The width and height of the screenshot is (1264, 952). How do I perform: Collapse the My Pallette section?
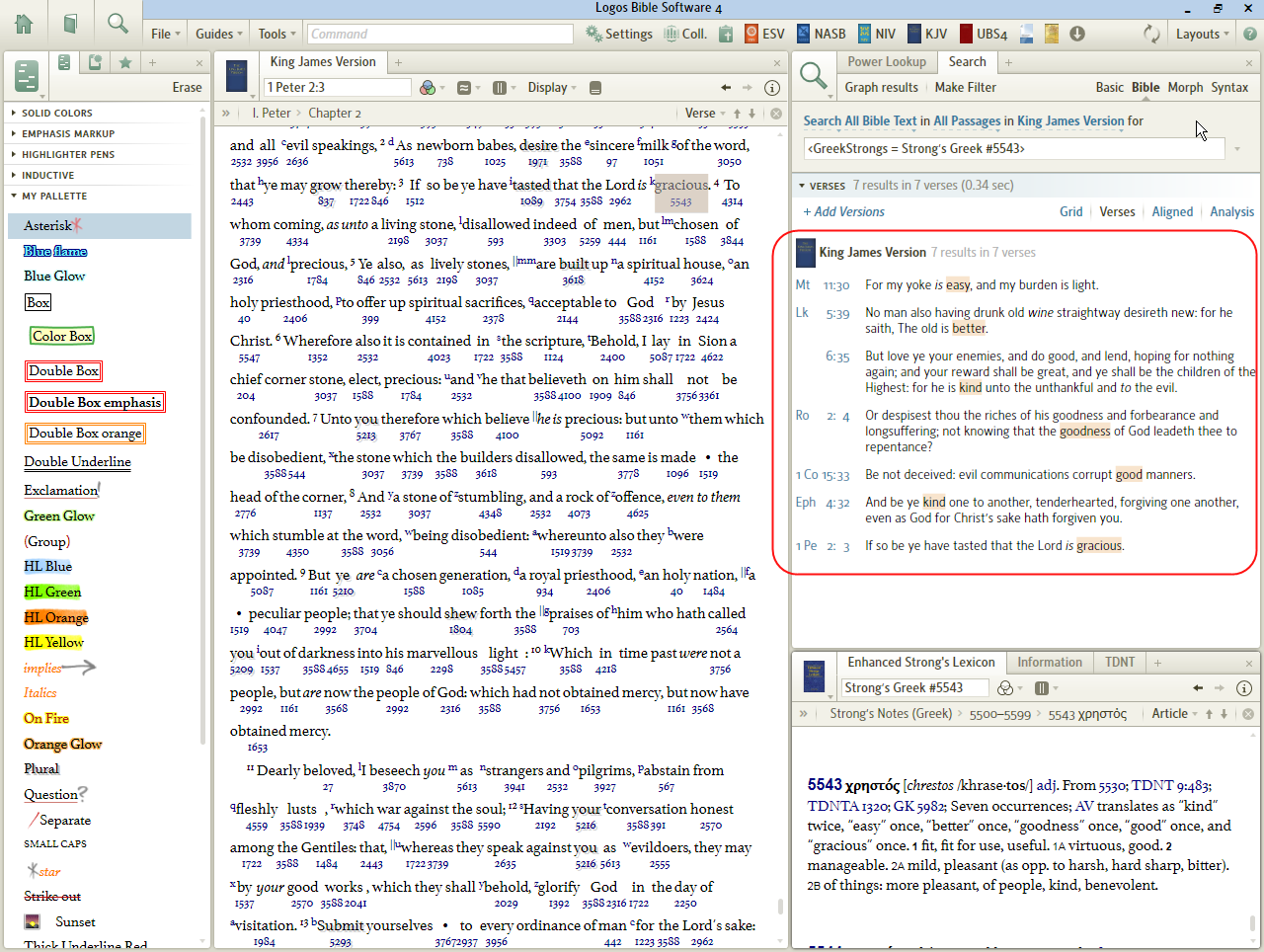54,197
